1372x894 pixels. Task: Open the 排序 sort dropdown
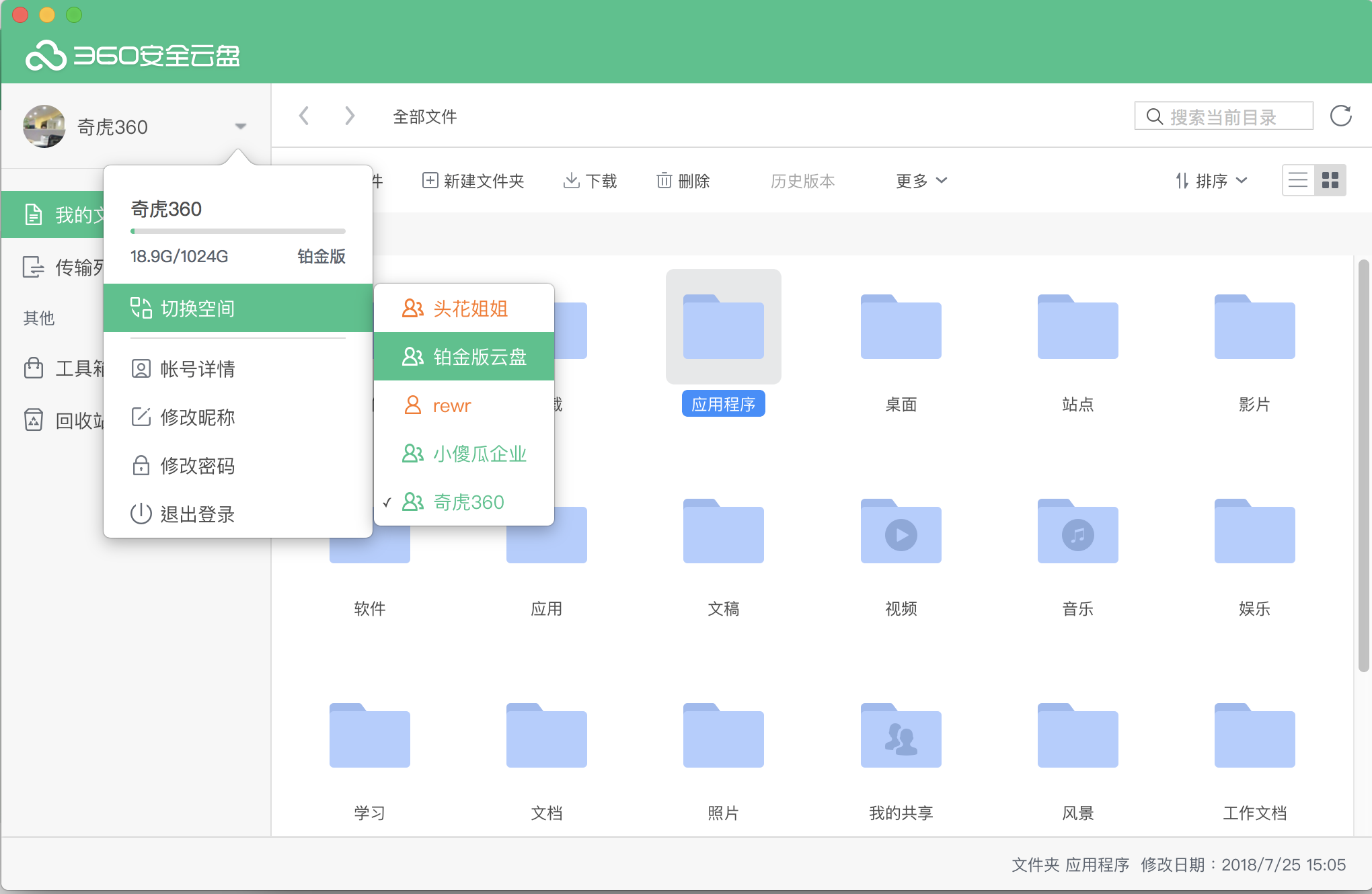[1211, 181]
